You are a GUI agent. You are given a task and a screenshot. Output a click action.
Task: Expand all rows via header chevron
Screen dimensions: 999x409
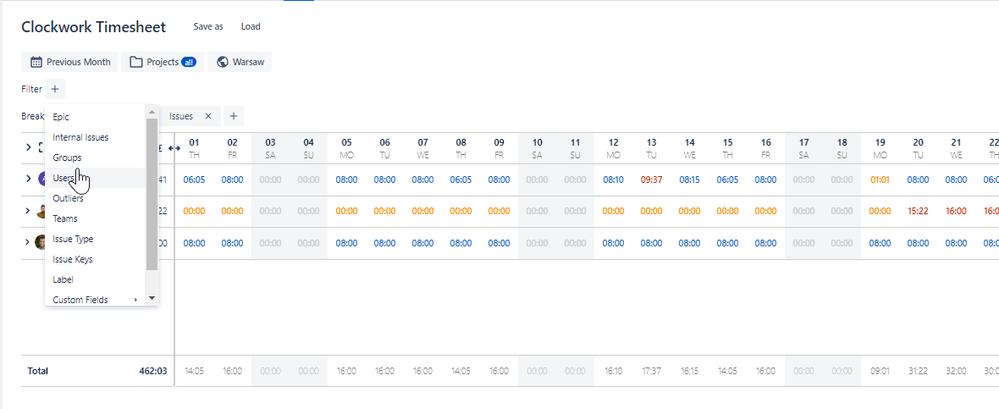[28, 148]
